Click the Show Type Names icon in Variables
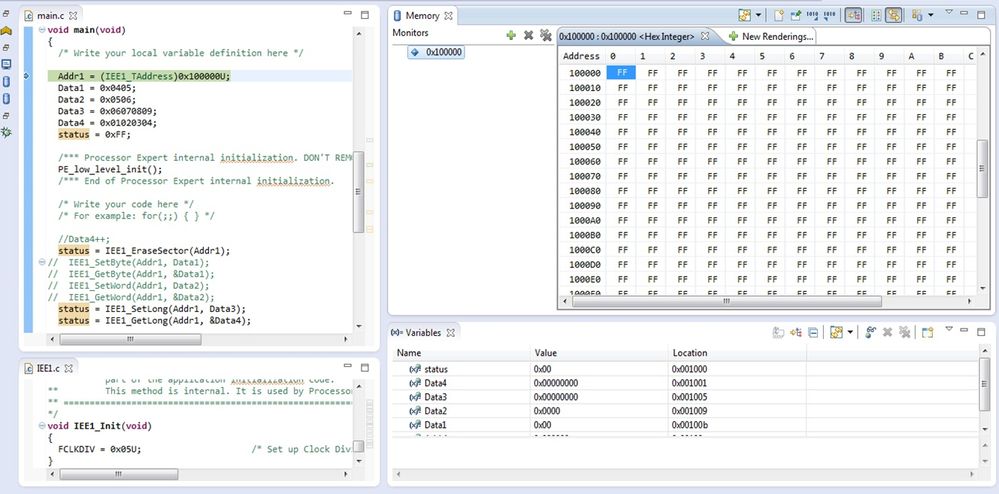Screen dimensions: 999x494 point(780,333)
